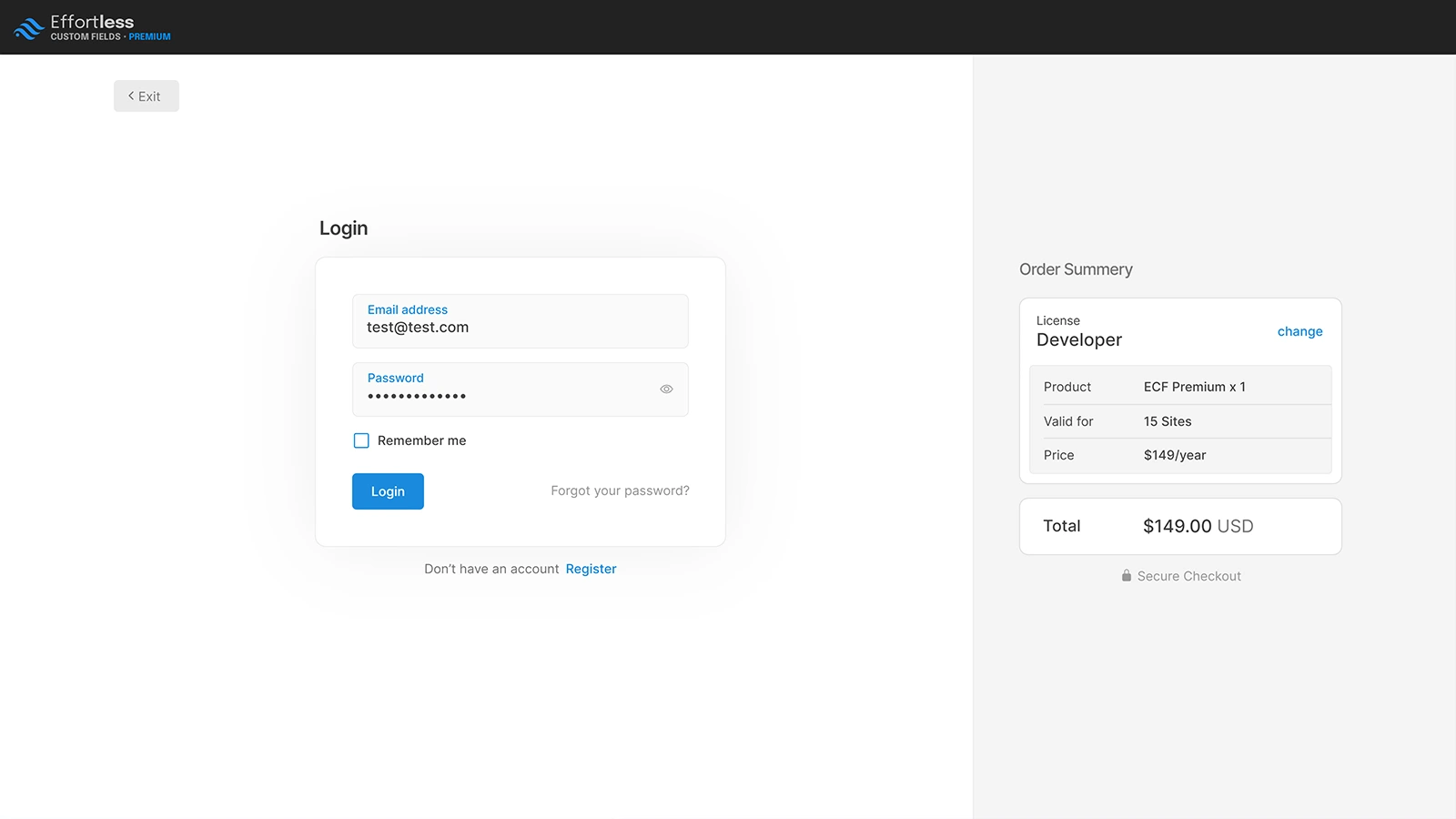This screenshot has width=1456, height=819.
Task: Click the ECF Premium x 1 product row
Action: [1180, 386]
